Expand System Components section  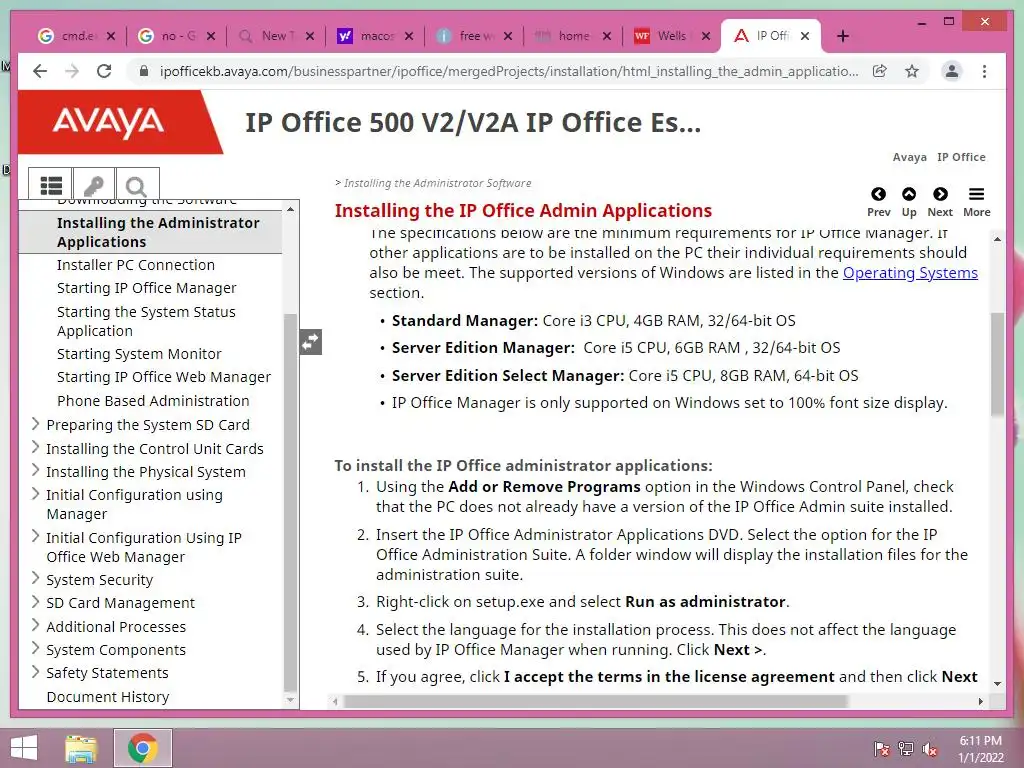(x=36, y=648)
